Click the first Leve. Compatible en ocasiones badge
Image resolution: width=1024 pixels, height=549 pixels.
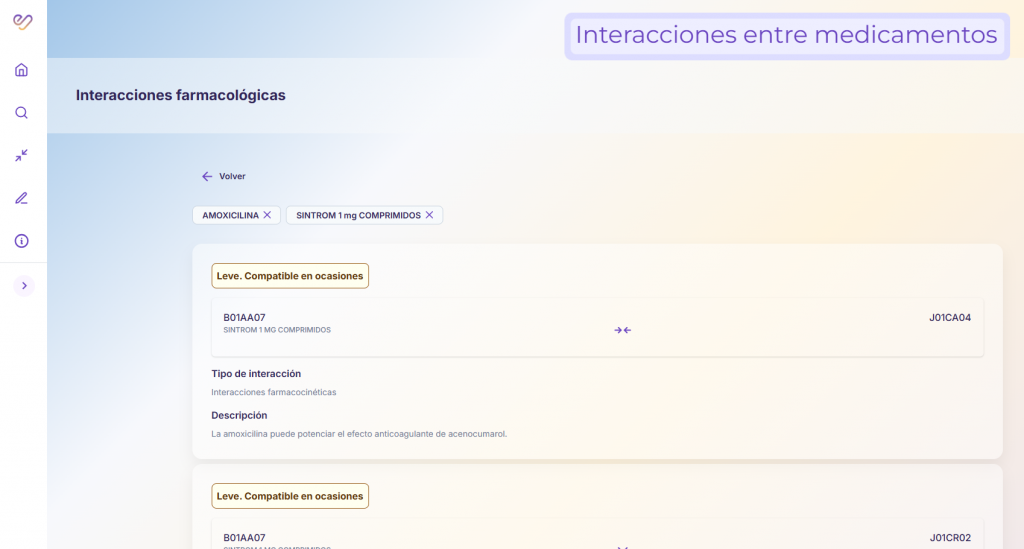click(x=290, y=275)
